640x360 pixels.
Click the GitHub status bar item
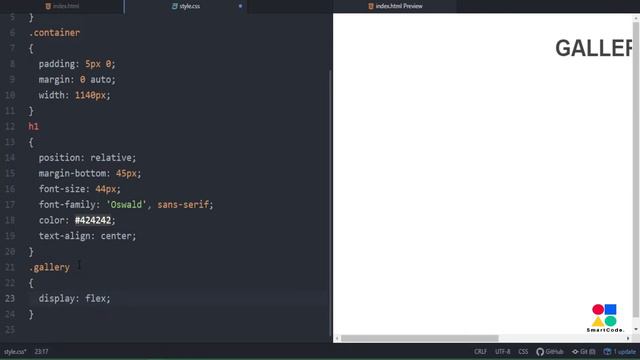click(x=550, y=351)
